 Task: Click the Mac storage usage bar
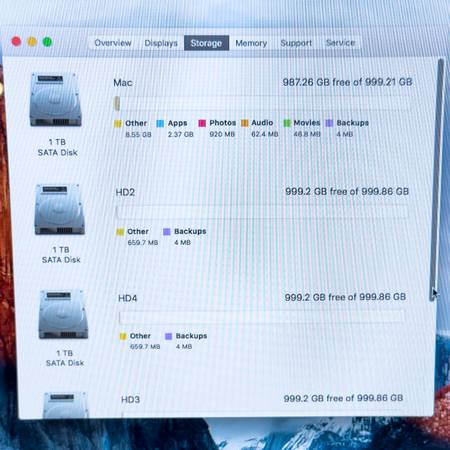coord(262,103)
